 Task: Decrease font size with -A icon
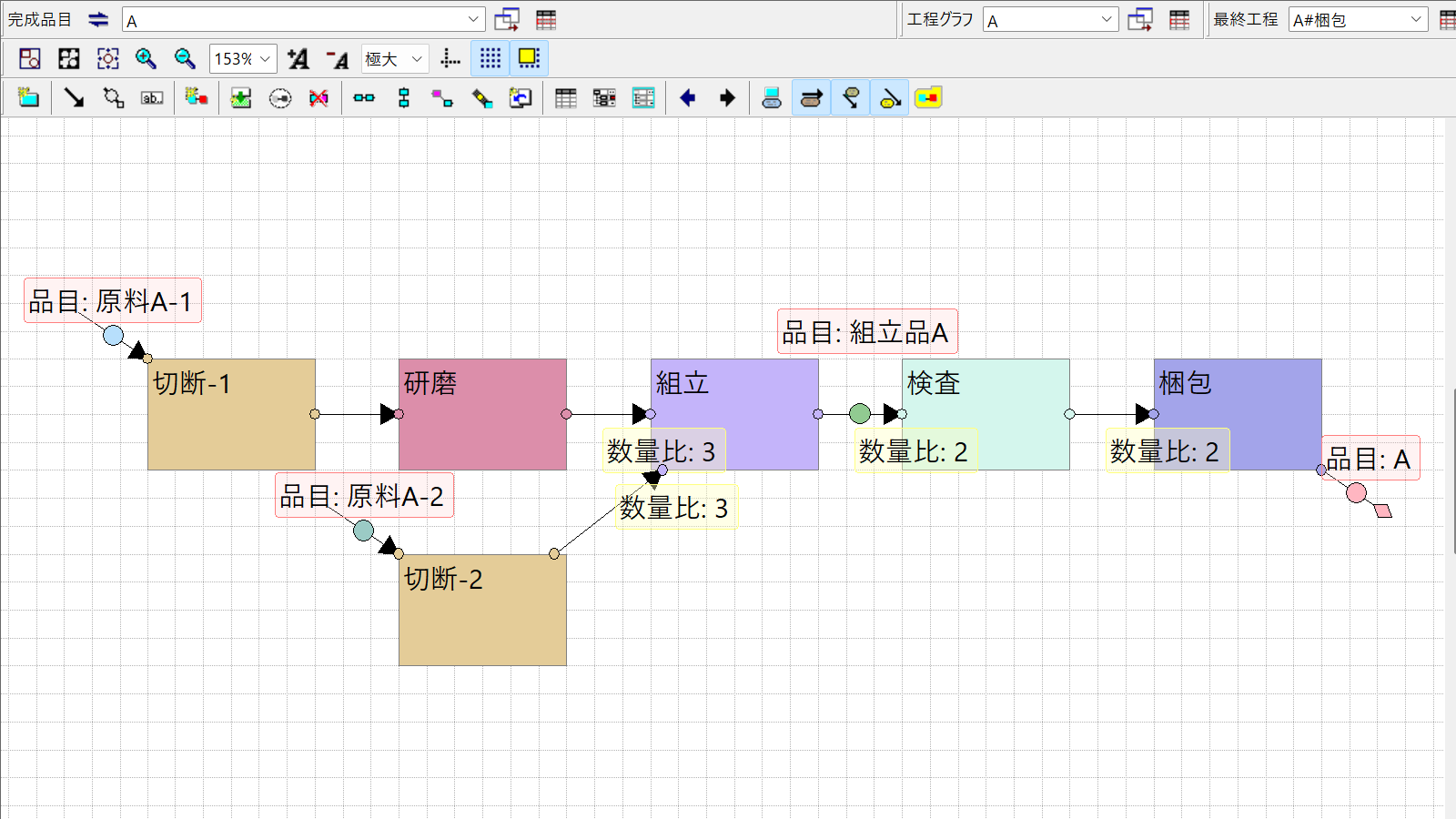tap(337, 59)
